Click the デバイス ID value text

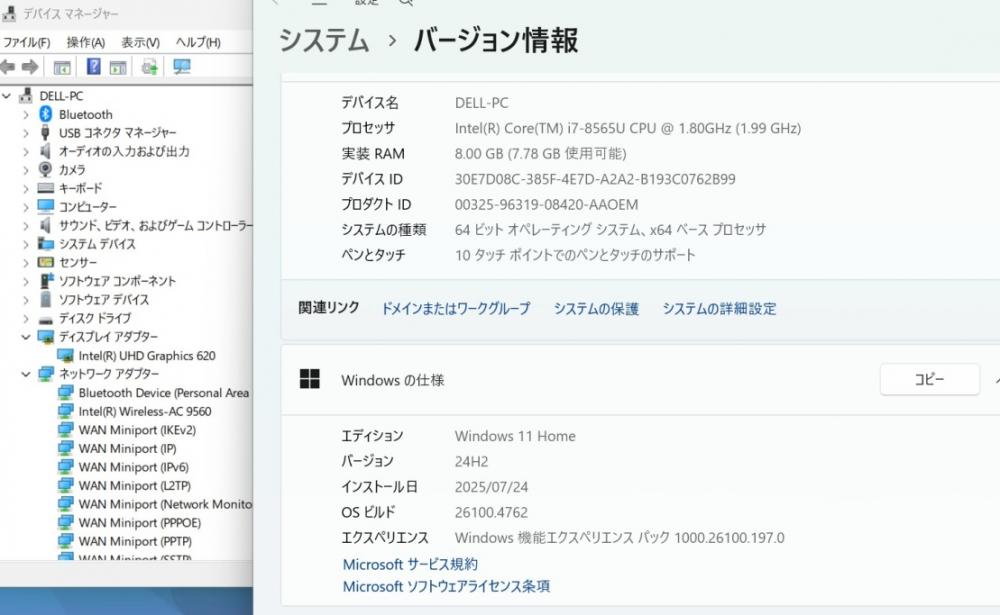(x=595, y=179)
